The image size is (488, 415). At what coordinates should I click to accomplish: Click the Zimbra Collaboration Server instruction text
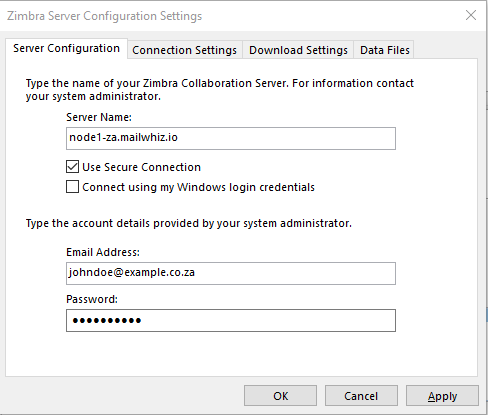tap(220, 90)
